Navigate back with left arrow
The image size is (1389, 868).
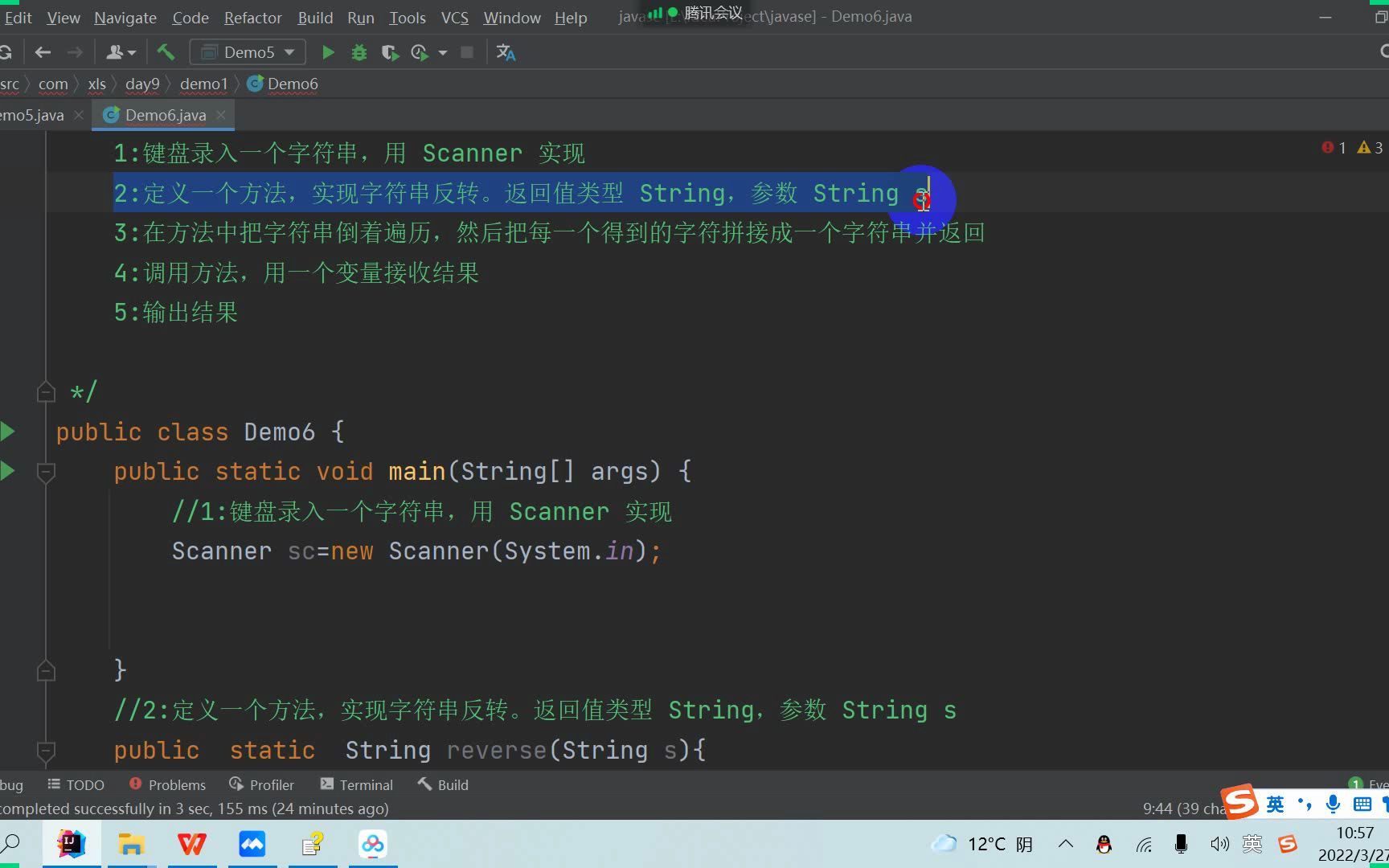click(x=43, y=52)
